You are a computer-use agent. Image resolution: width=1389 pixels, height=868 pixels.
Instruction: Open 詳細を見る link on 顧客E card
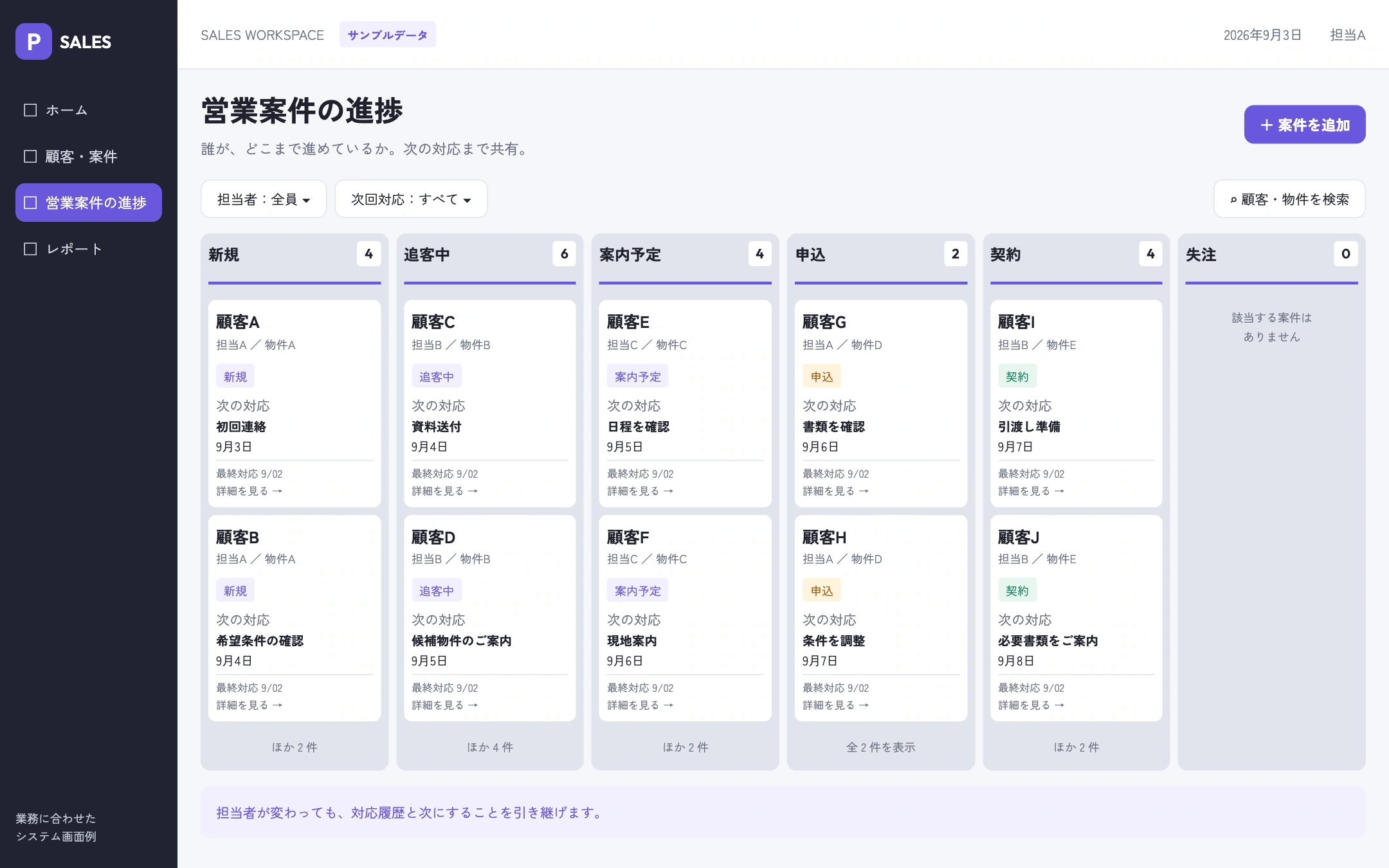coord(640,491)
